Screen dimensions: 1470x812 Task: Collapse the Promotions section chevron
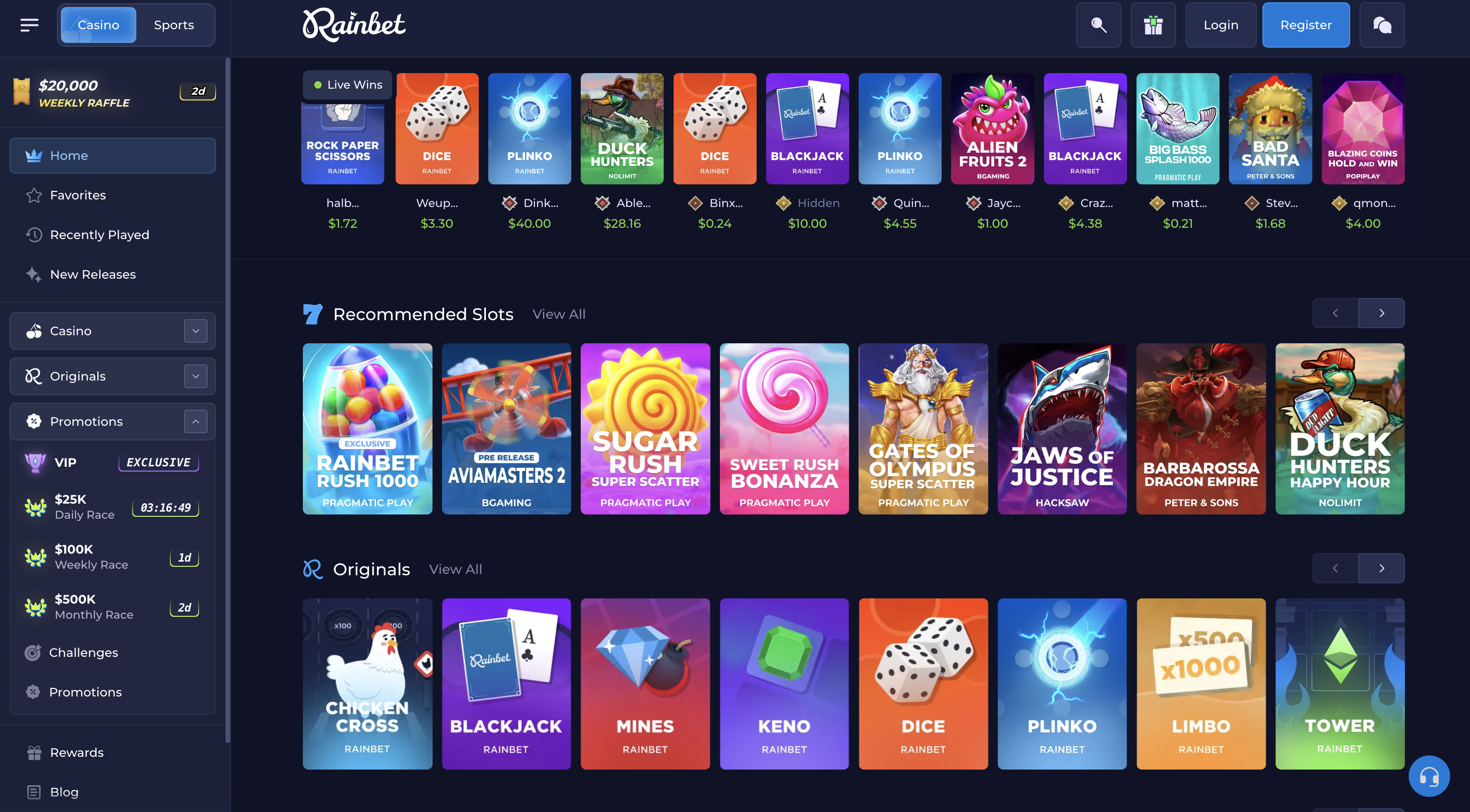click(x=196, y=422)
